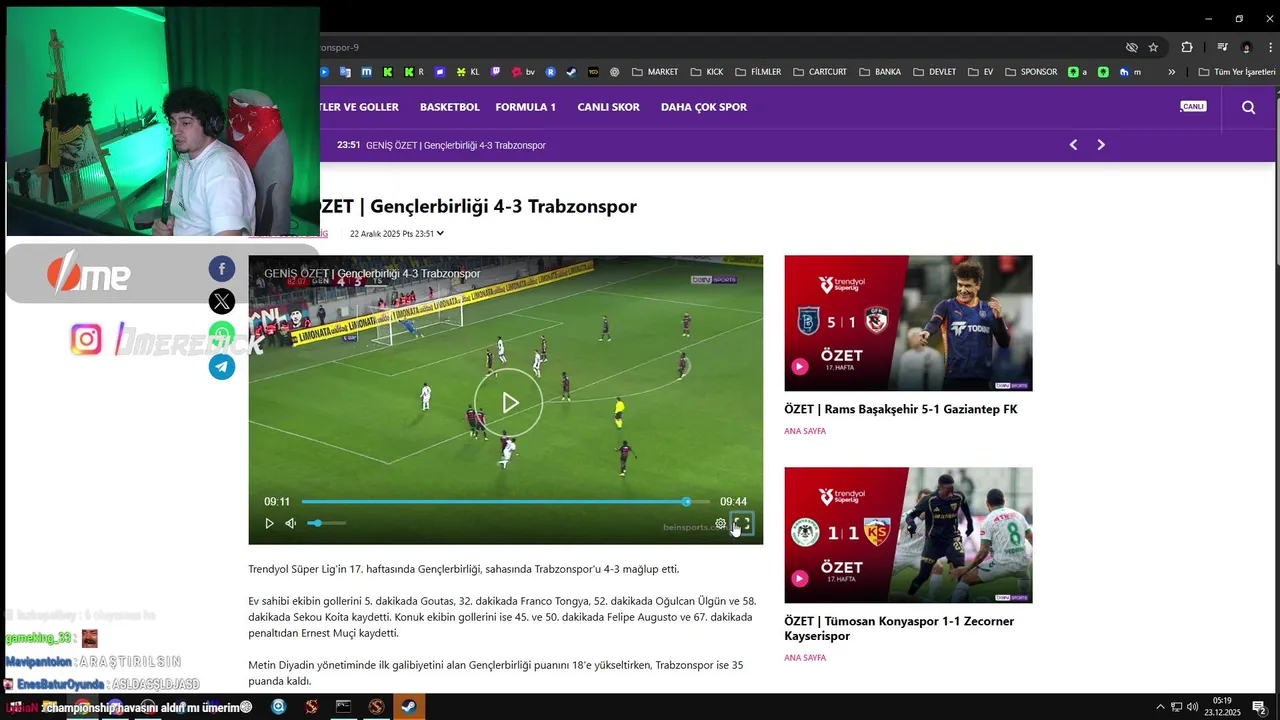1280x720 pixels.
Task: Open CANLI SKOR menu item
Action: point(608,107)
